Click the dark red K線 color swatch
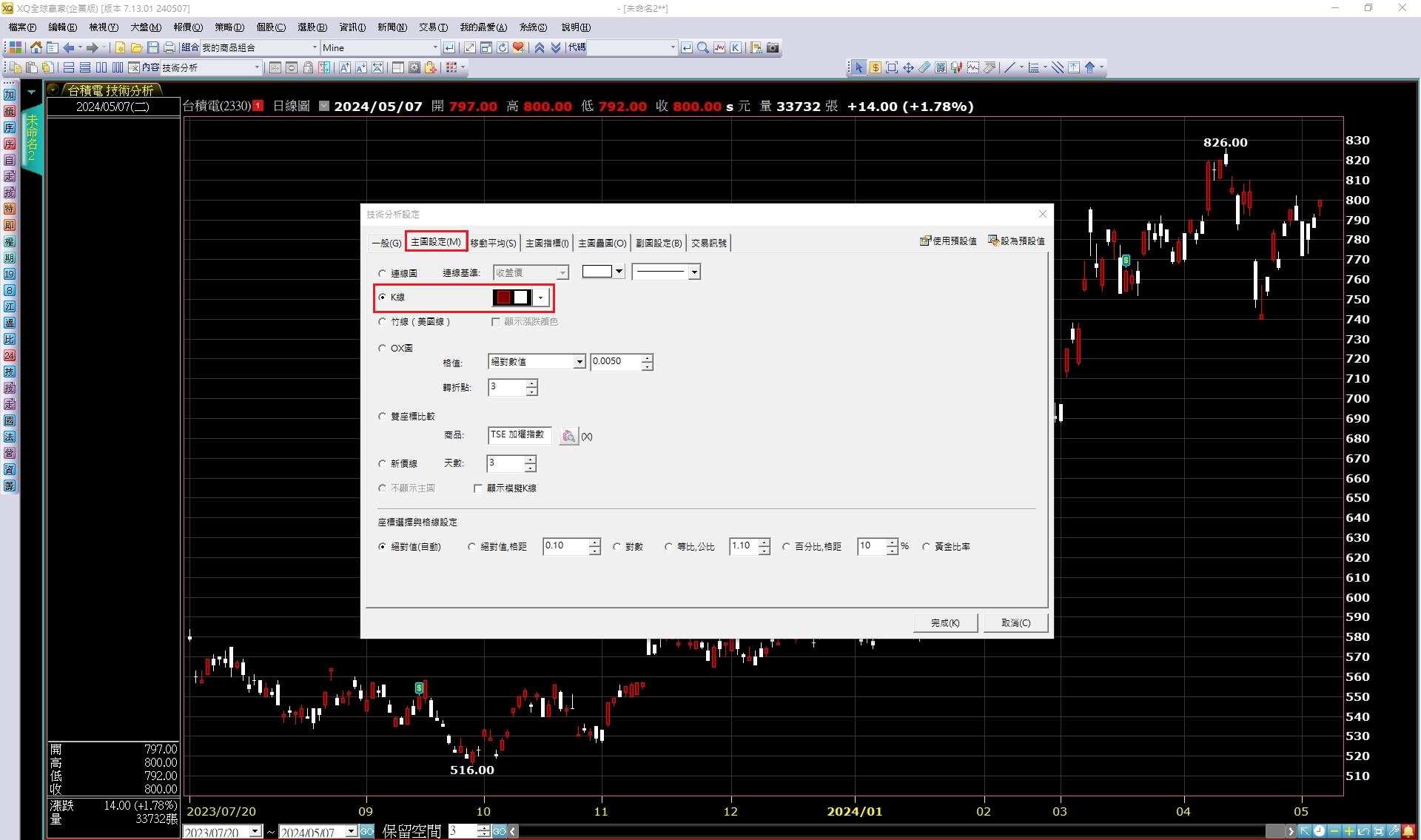This screenshot has height=840, width=1421. coord(503,298)
